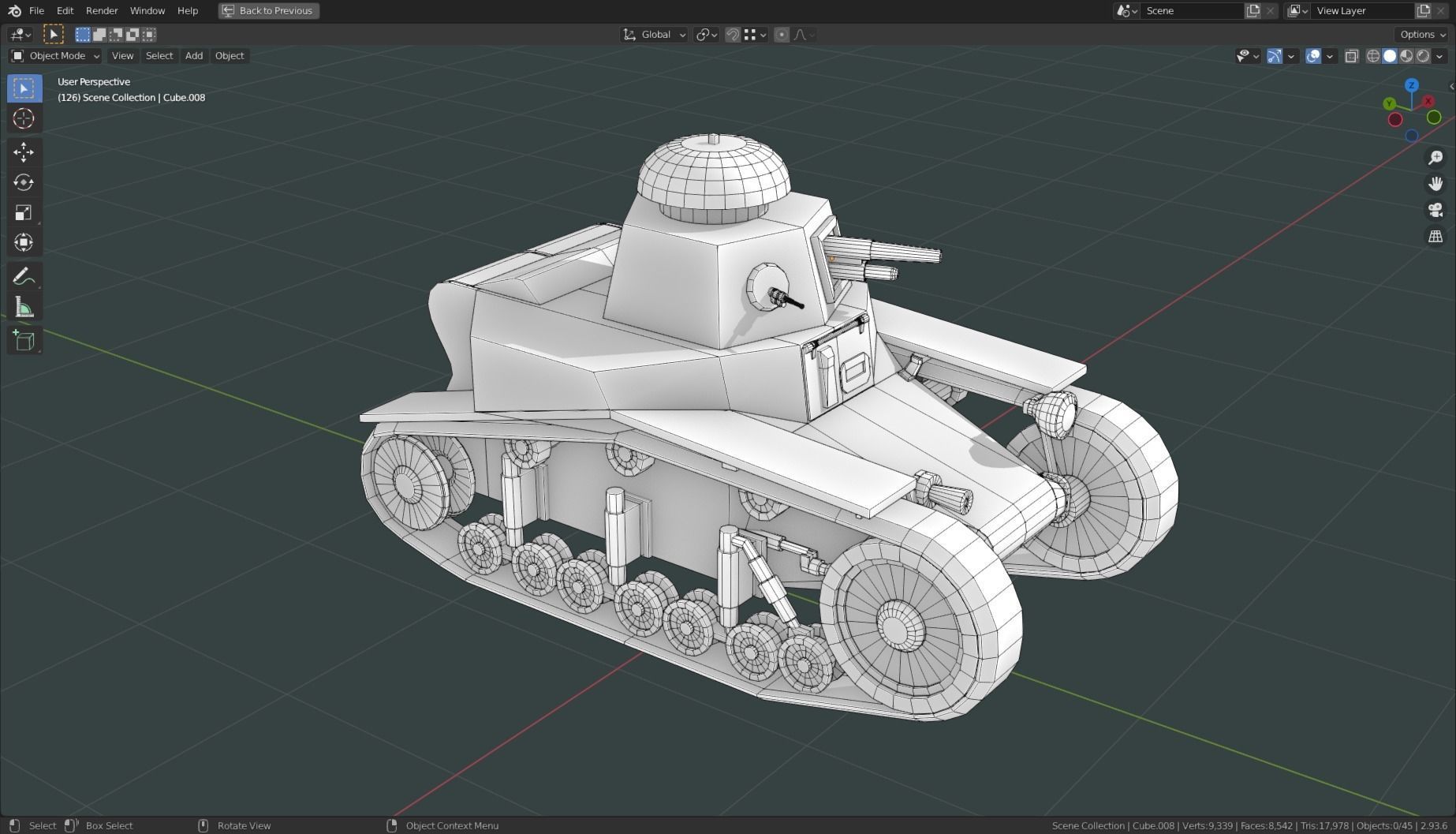Open the File menu
1456x834 pixels.
coord(36,11)
